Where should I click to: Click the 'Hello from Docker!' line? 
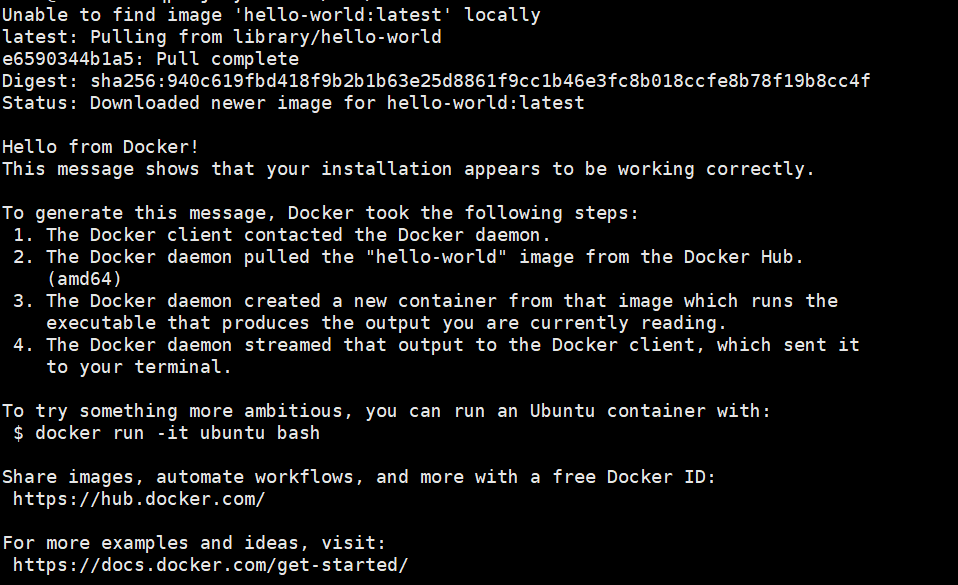point(101,147)
